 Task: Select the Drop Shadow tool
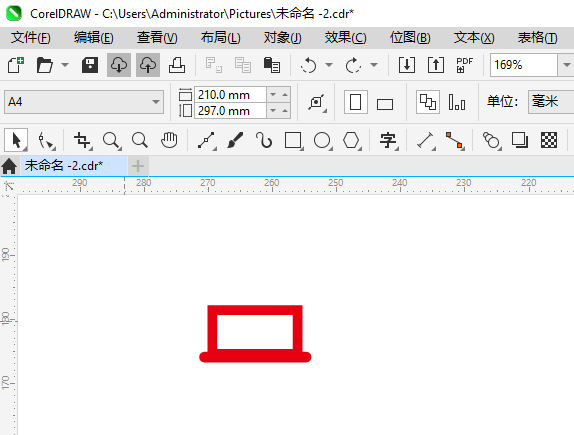pos(520,140)
